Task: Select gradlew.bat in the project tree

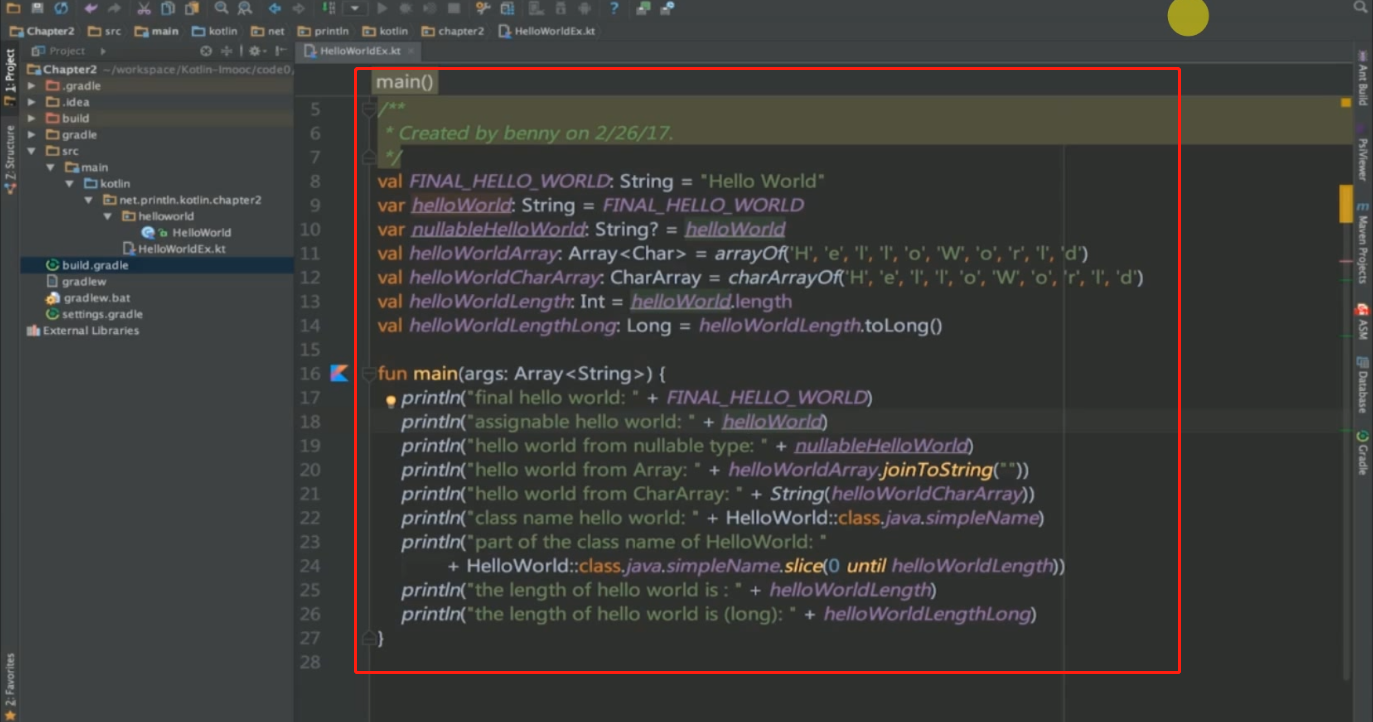Action: pyautogui.click(x=88, y=298)
